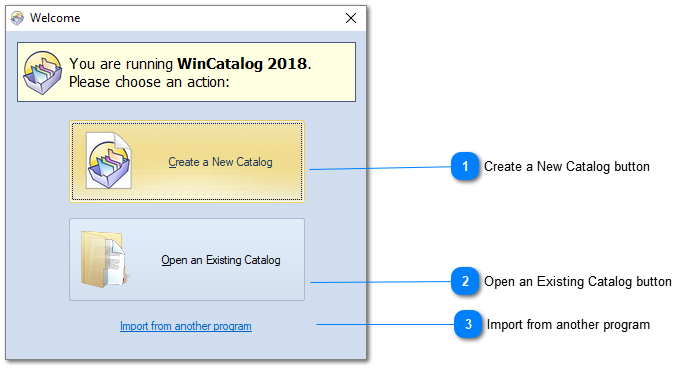Click the 'Create a New Catalog' button text
Screen dimensions: 688x369
point(220,162)
